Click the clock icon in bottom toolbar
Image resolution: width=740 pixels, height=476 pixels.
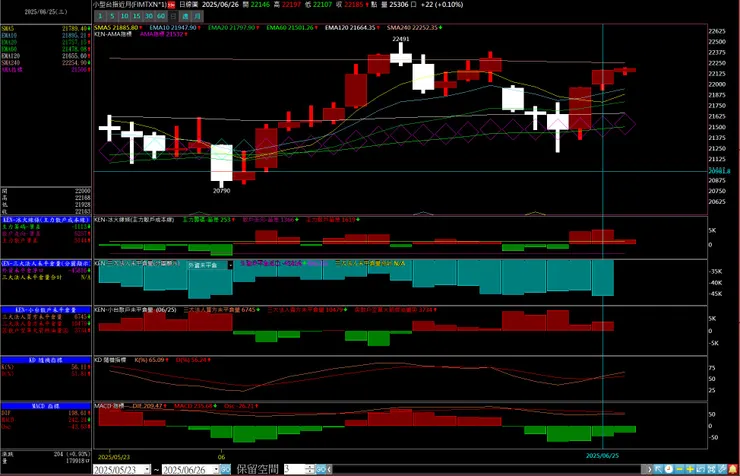tap(669, 469)
